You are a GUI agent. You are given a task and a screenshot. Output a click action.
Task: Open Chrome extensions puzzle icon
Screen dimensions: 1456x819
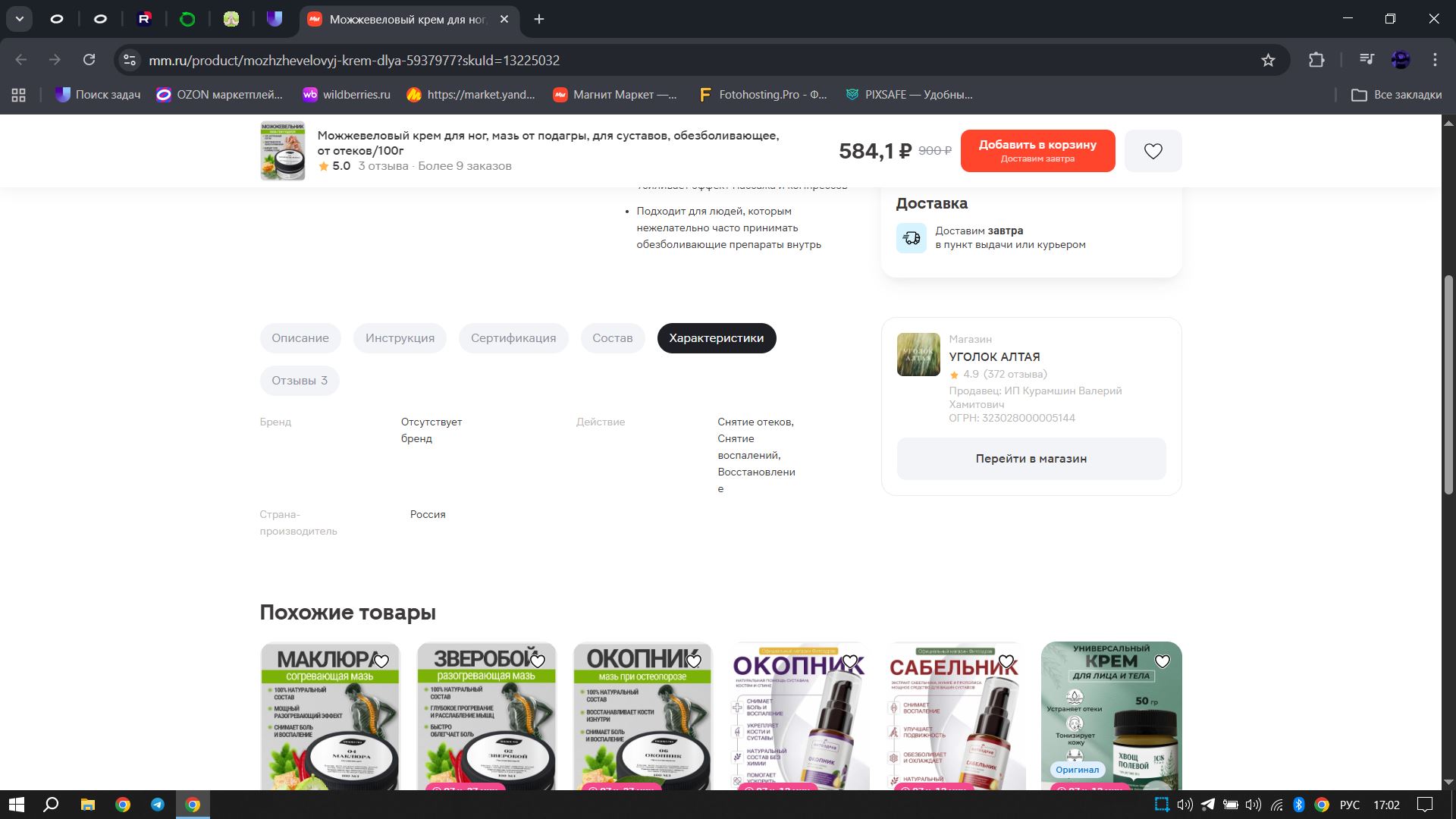(x=1316, y=60)
